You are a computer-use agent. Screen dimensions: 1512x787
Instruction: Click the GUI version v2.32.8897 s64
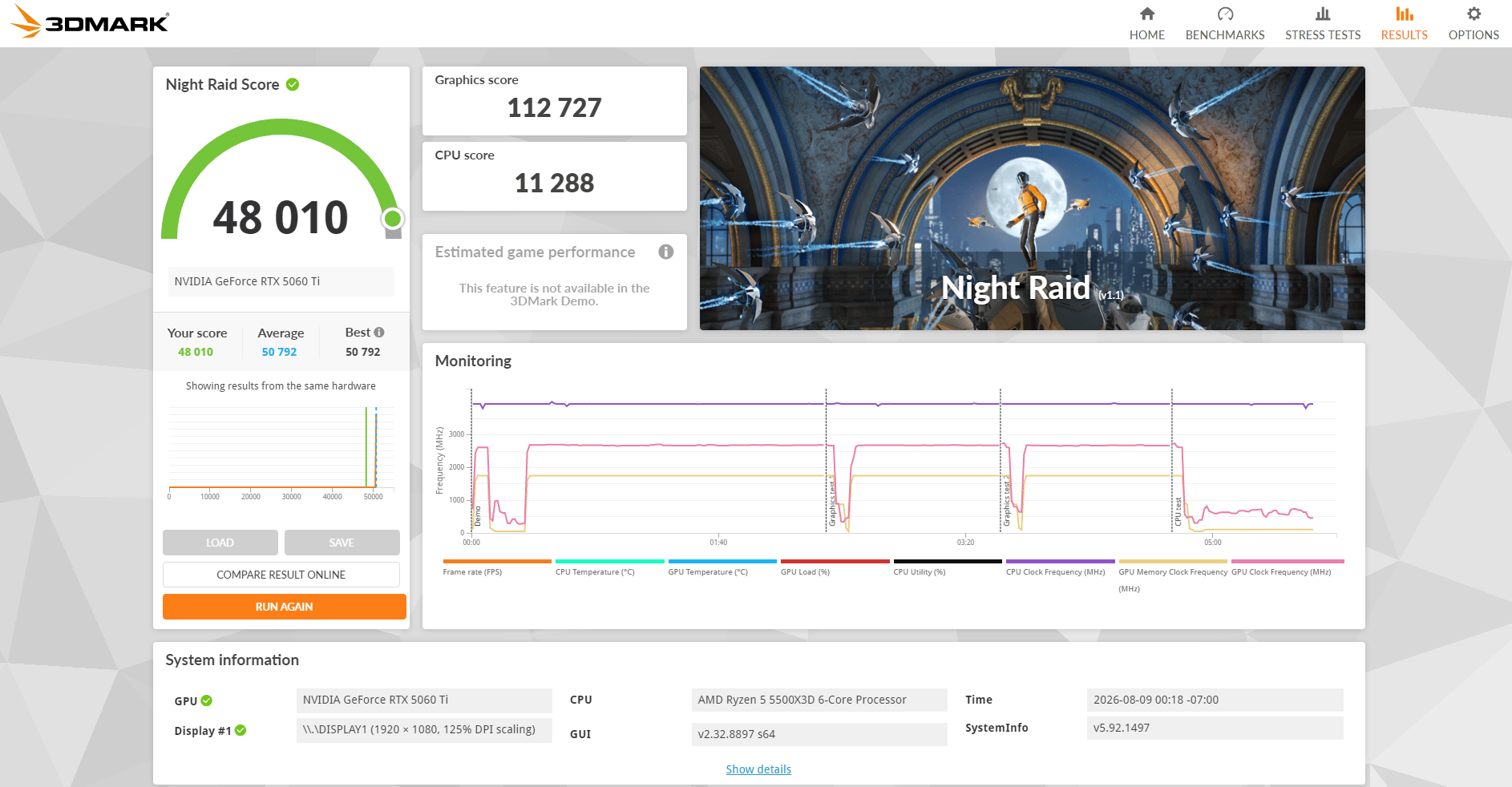819,734
